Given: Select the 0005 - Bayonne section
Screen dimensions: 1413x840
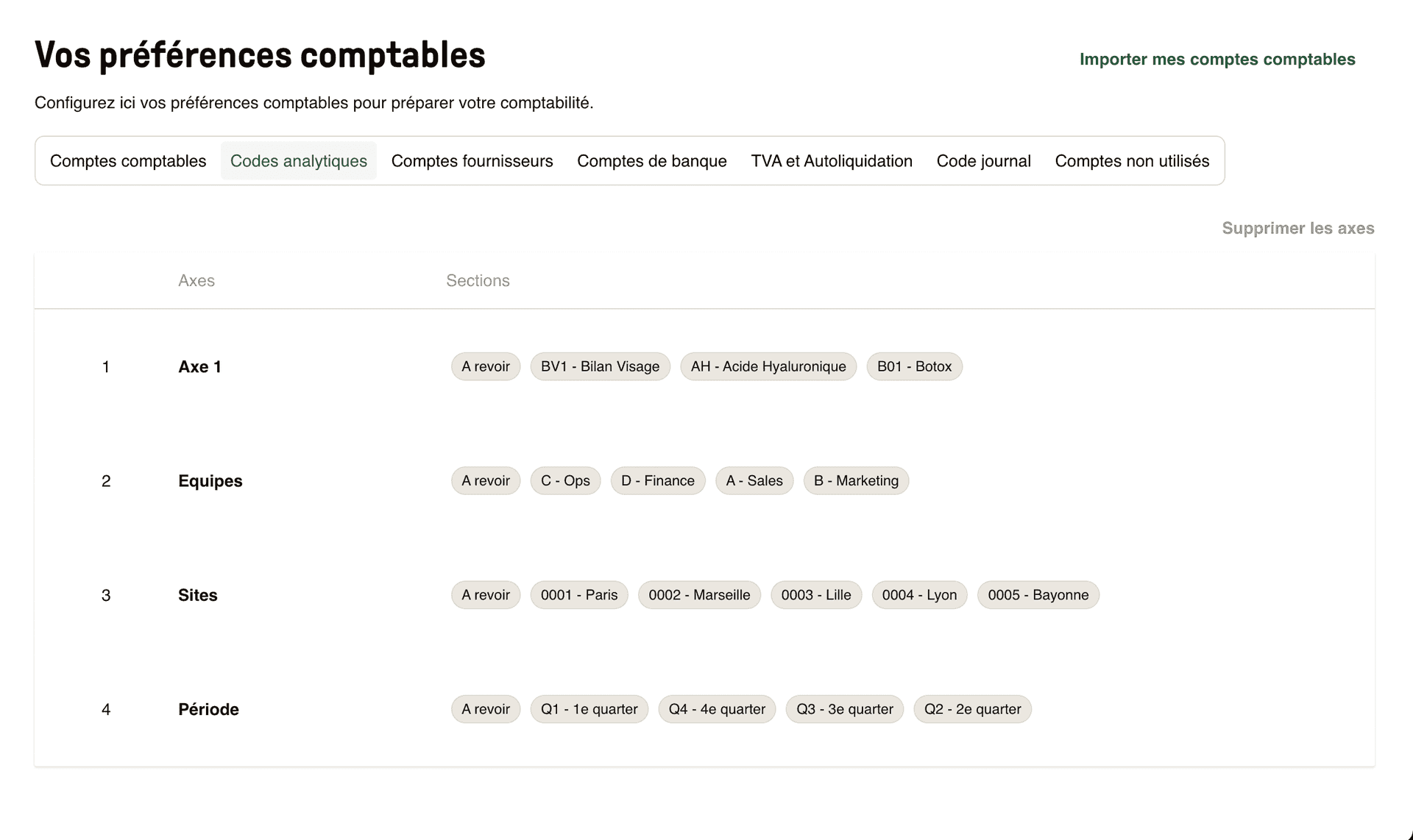Looking at the screenshot, I should point(1038,594).
